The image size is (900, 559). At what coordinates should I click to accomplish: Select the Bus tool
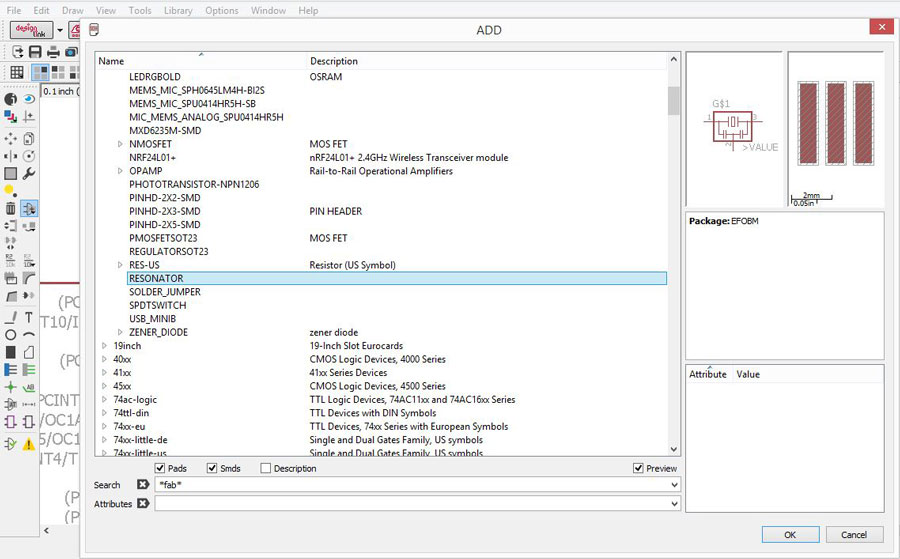pos(10,370)
